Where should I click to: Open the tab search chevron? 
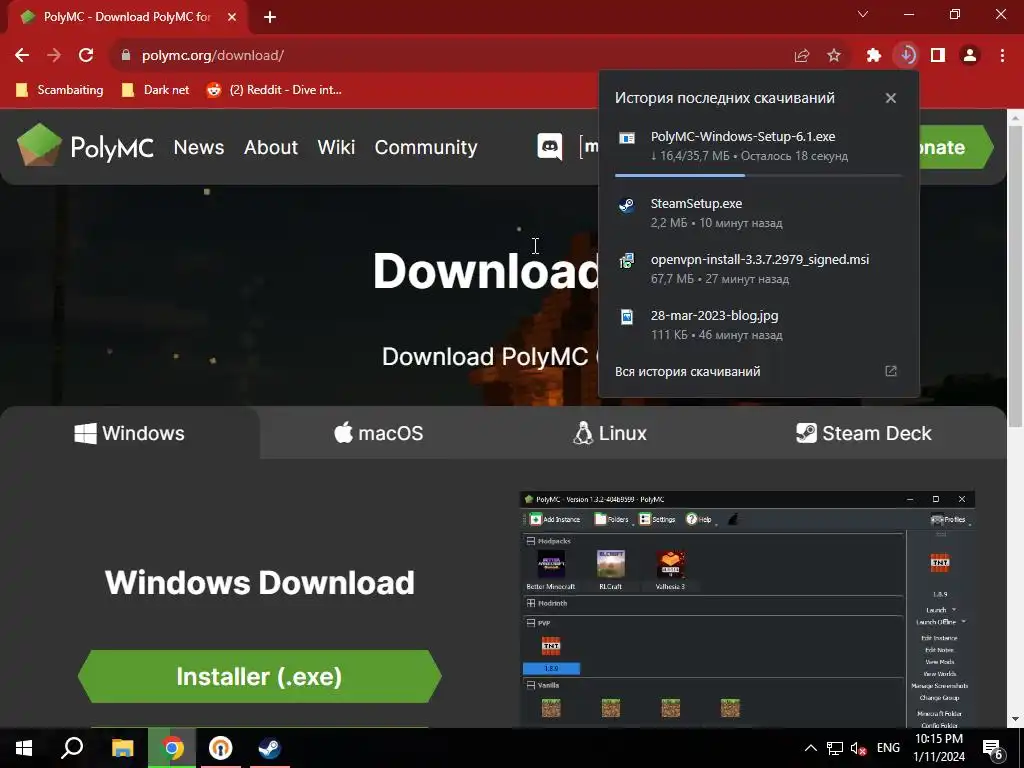pos(863,14)
